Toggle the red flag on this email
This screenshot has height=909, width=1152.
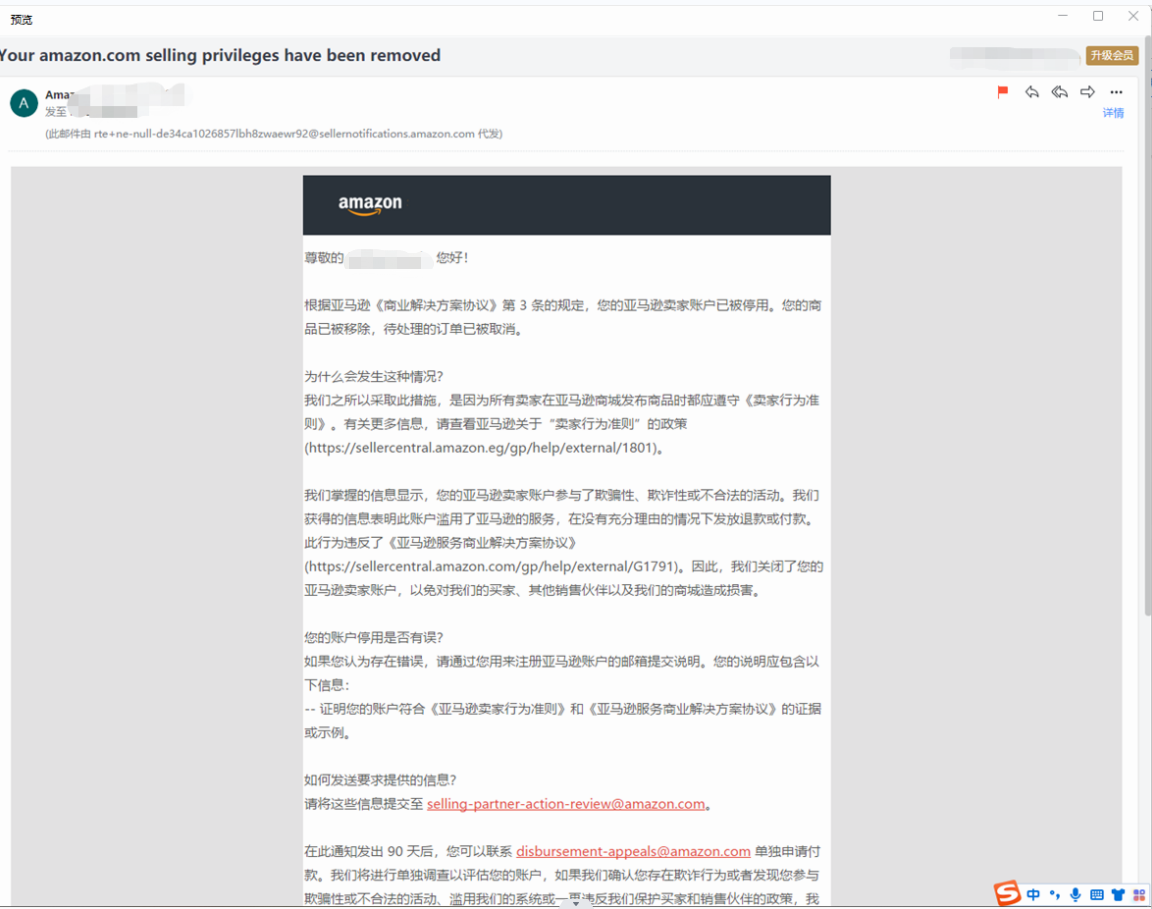(1002, 92)
